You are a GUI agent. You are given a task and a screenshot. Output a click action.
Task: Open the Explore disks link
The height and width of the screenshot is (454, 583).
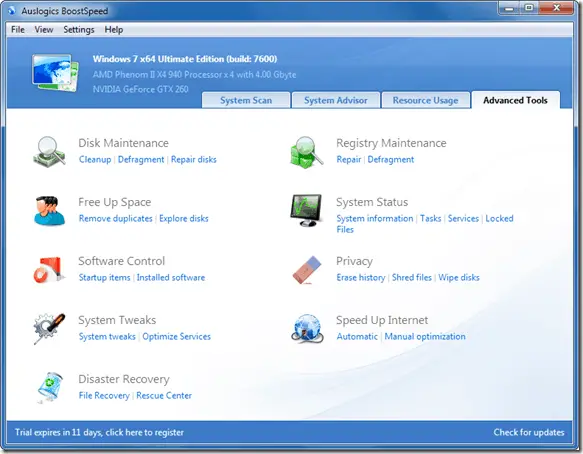click(x=184, y=218)
